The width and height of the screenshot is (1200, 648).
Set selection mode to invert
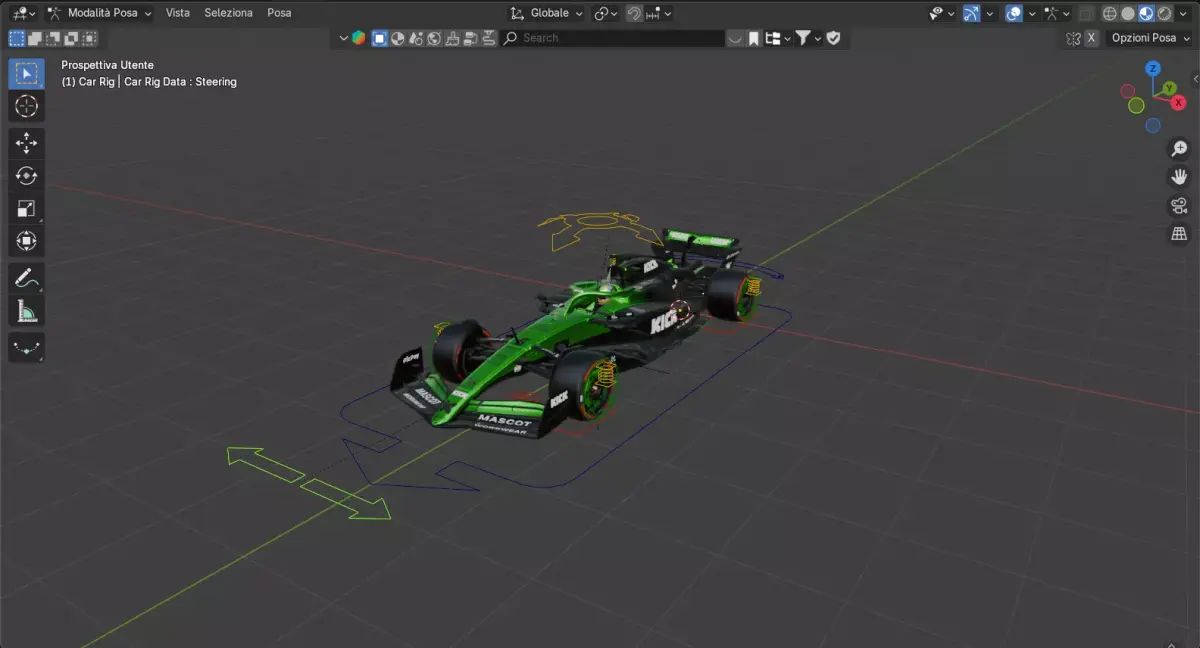click(x=71, y=38)
